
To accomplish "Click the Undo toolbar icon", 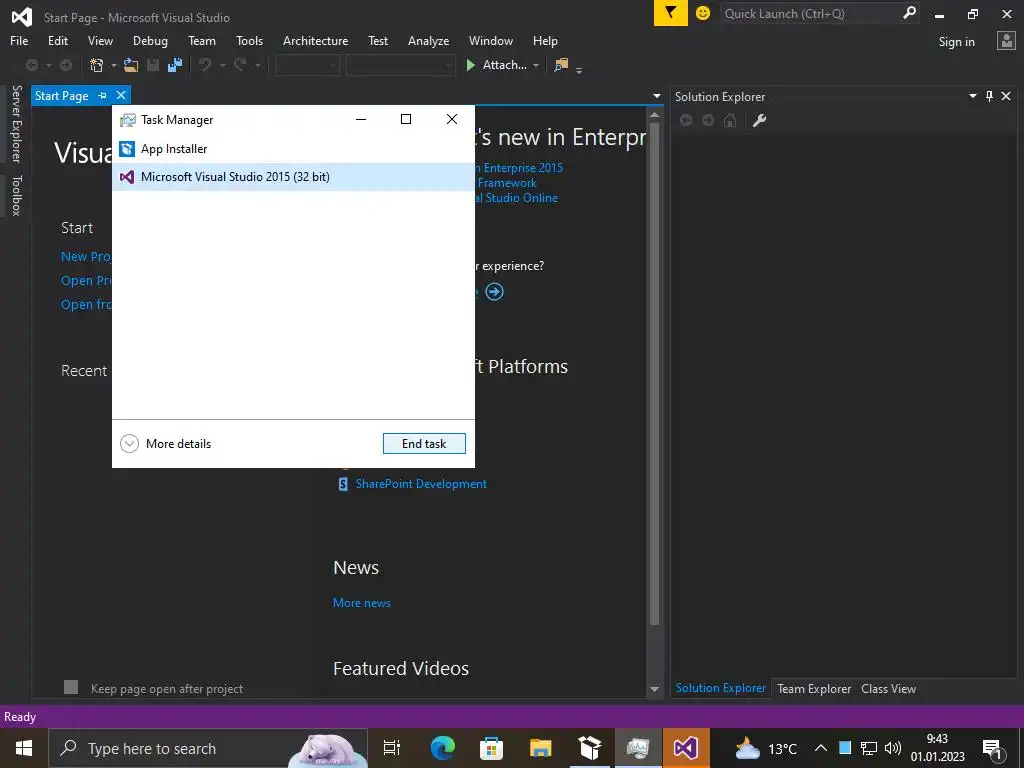I will coord(205,65).
